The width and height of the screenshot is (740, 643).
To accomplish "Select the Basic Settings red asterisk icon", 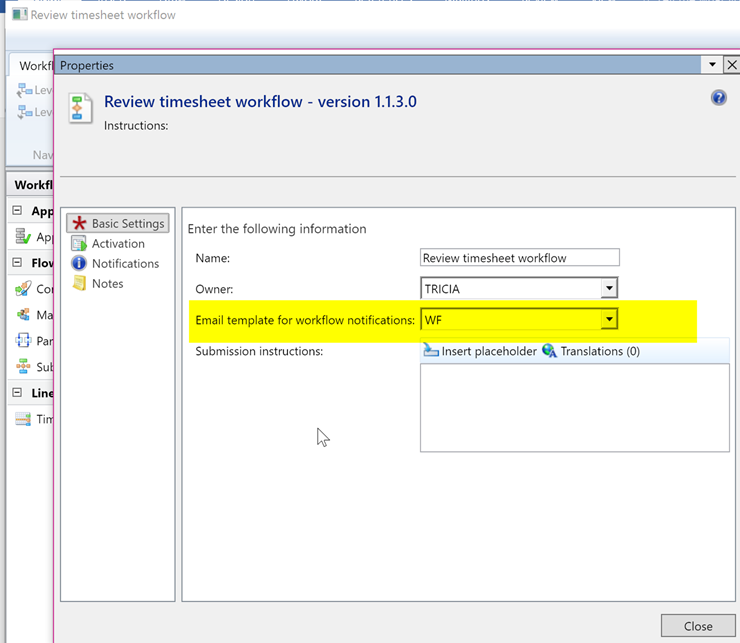I will coord(78,224).
